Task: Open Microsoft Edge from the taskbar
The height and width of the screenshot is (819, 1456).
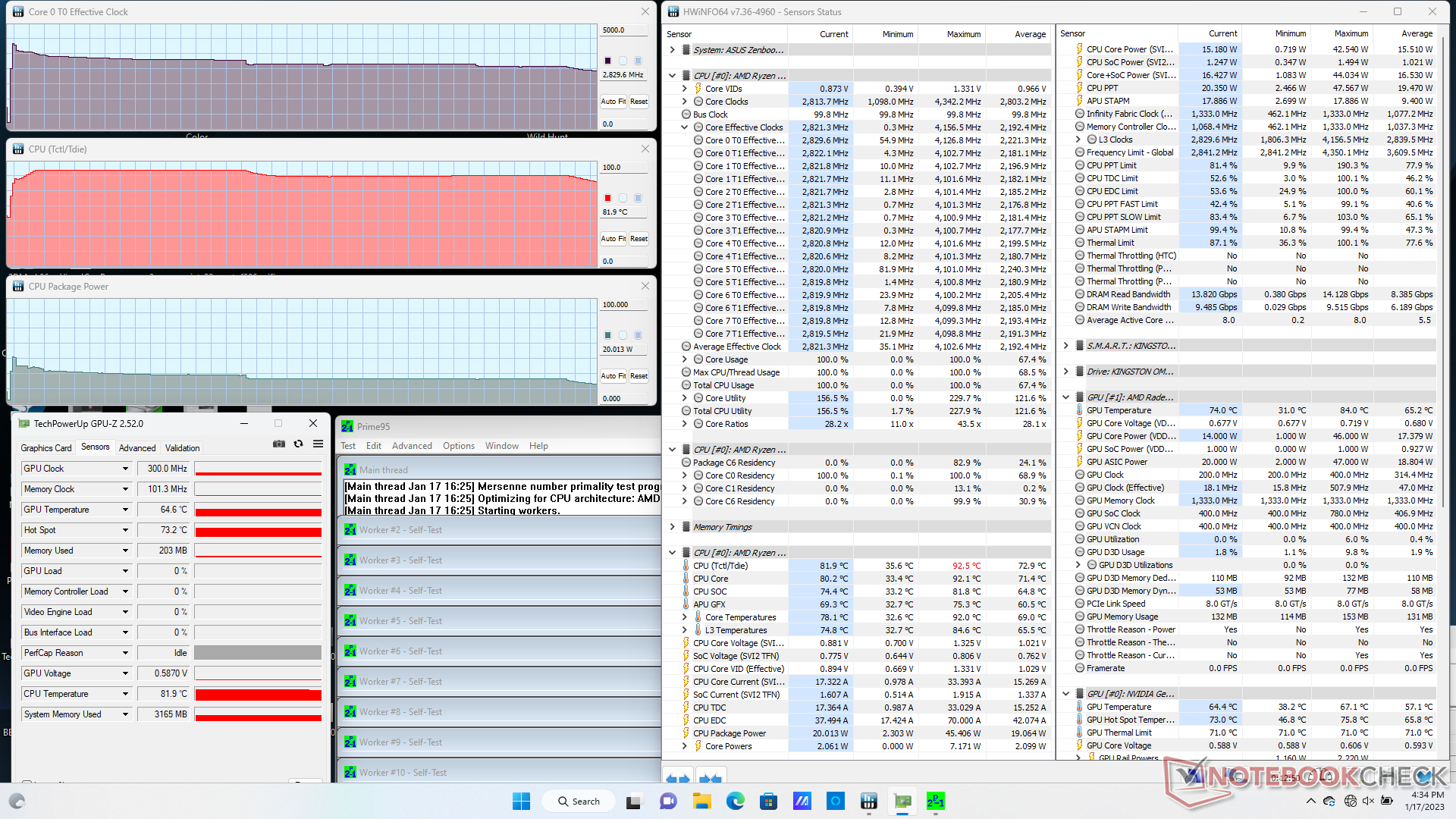Action: 735,802
